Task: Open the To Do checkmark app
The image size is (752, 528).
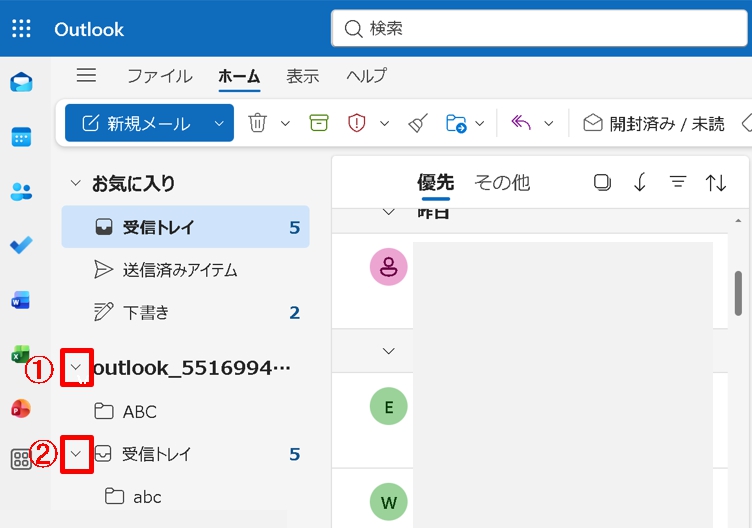Action: click(x=21, y=246)
